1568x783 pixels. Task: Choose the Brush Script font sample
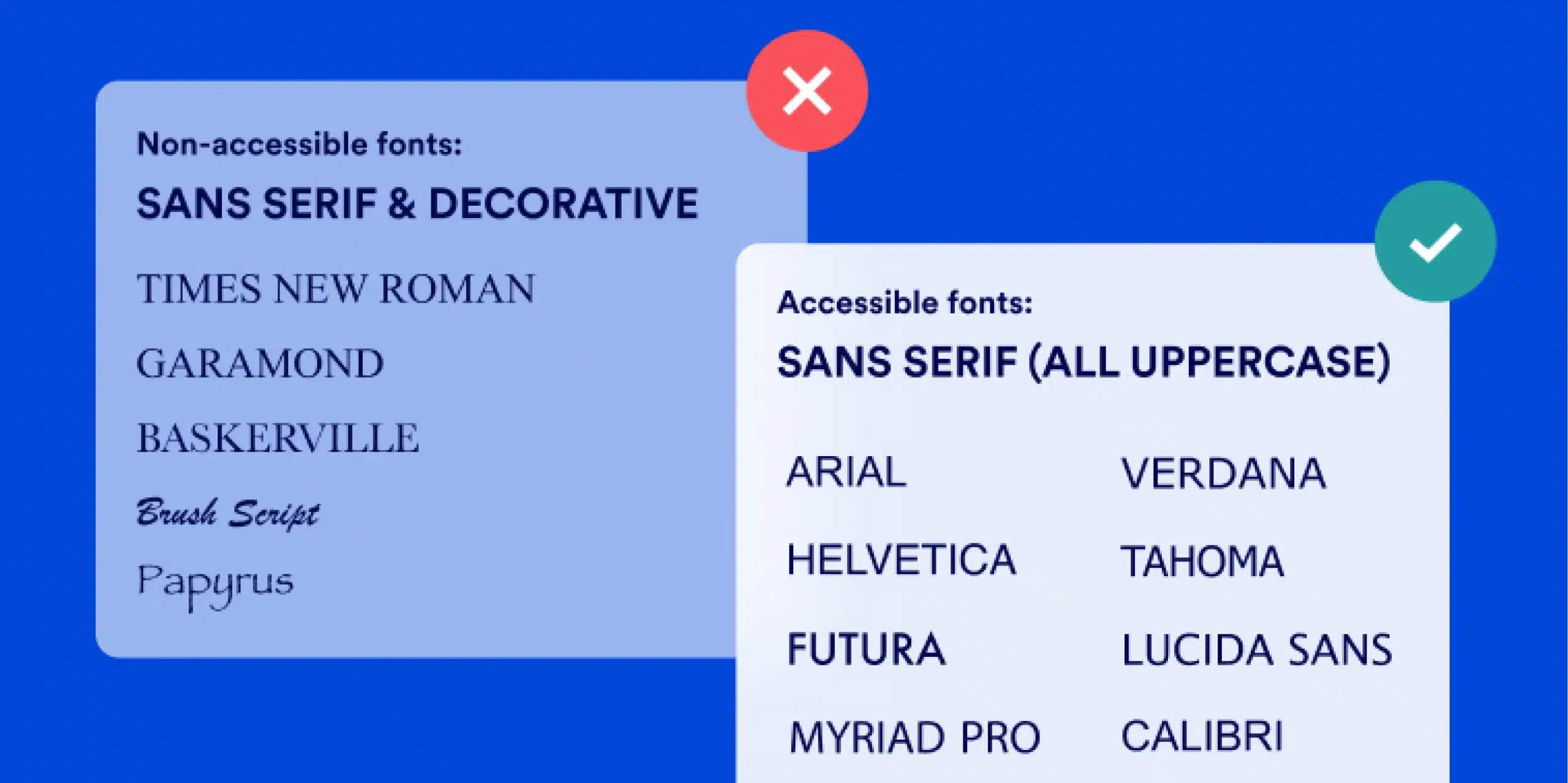tap(227, 513)
